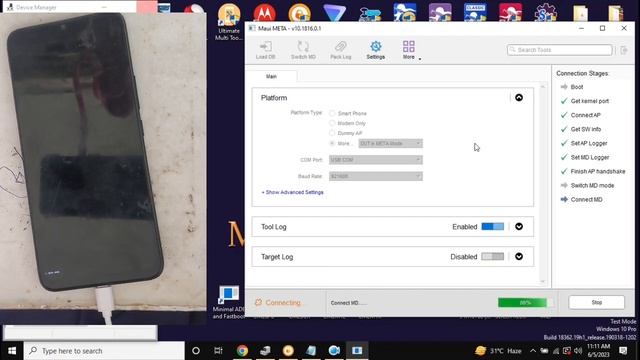Select Modem Only platform type

332,123
